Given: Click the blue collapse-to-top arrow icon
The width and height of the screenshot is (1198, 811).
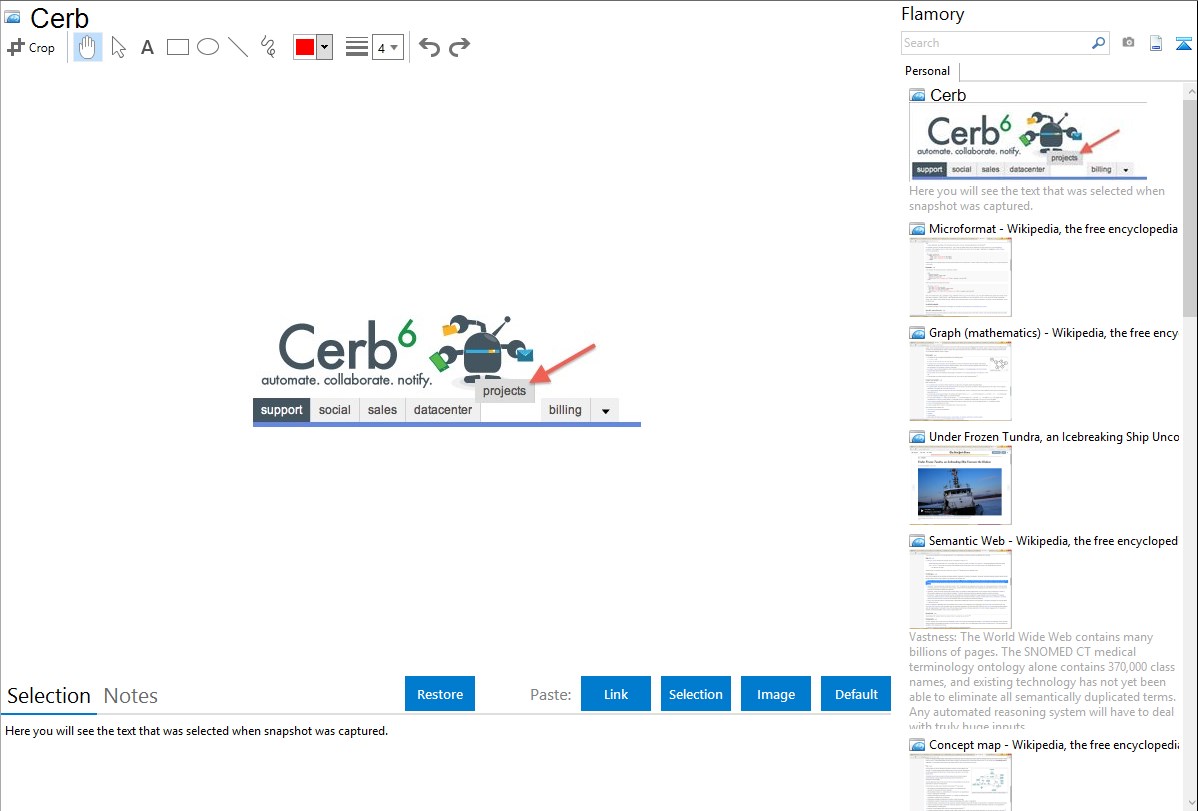Looking at the screenshot, I should [1183, 43].
